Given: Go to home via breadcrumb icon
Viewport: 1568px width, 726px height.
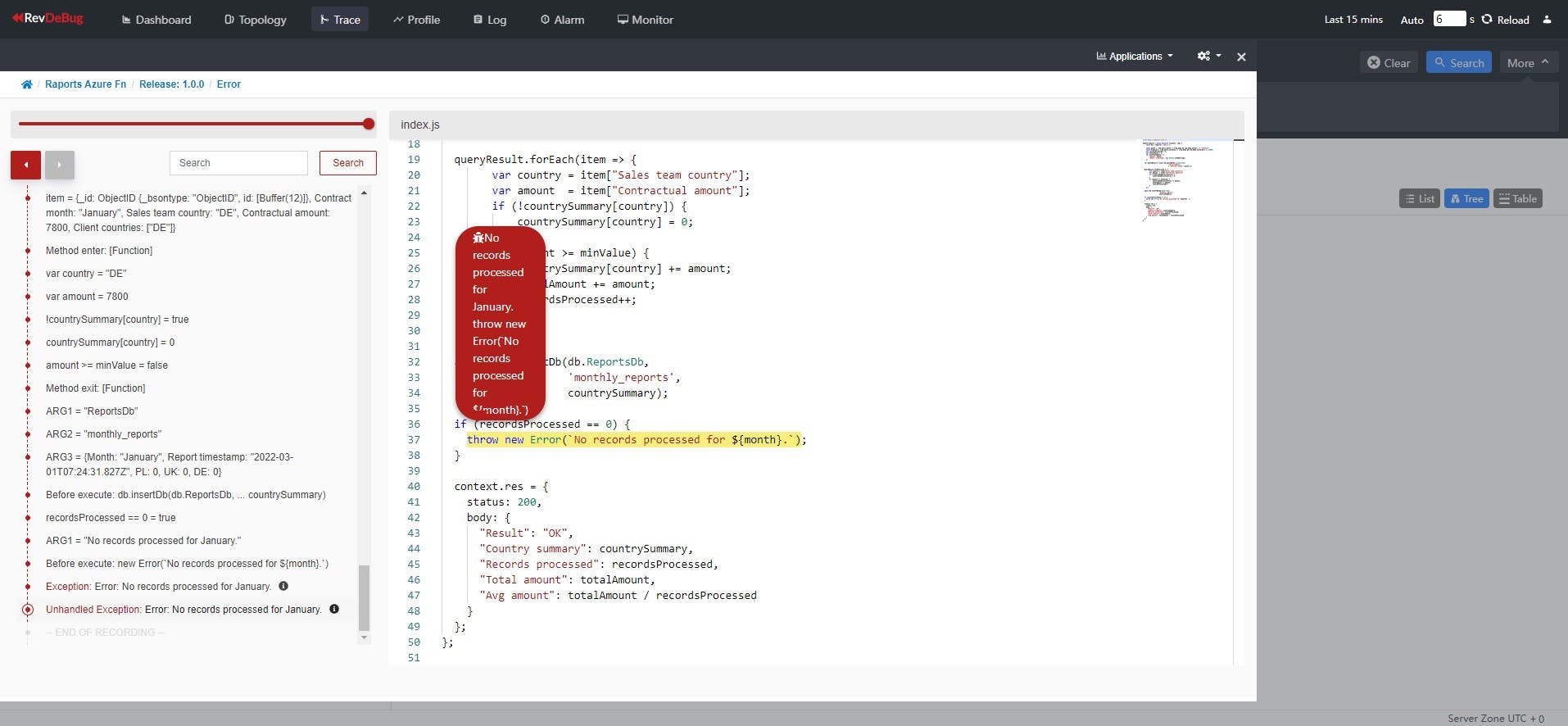Looking at the screenshot, I should (x=26, y=84).
